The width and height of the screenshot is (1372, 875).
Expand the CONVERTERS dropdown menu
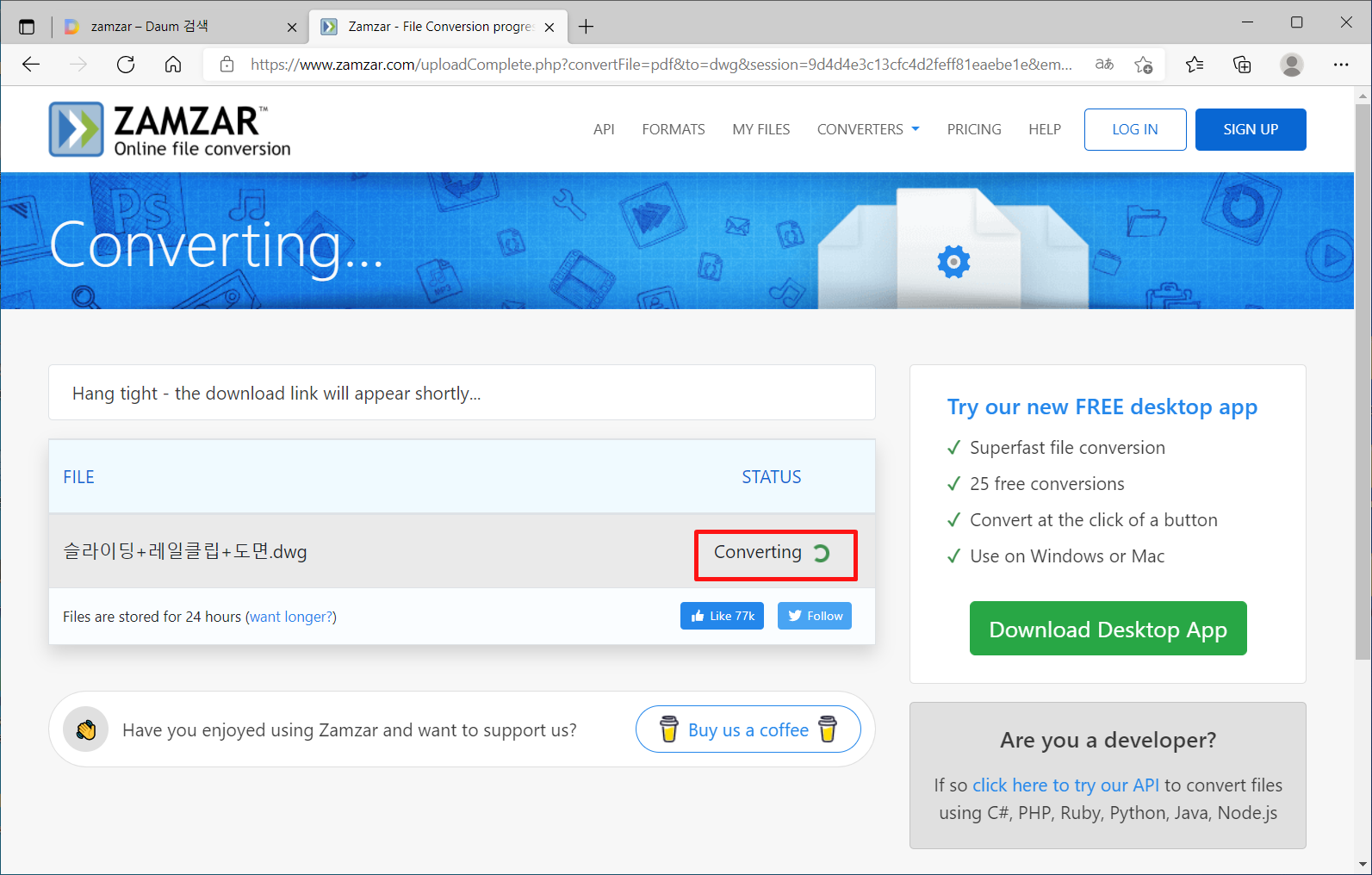(x=868, y=129)
